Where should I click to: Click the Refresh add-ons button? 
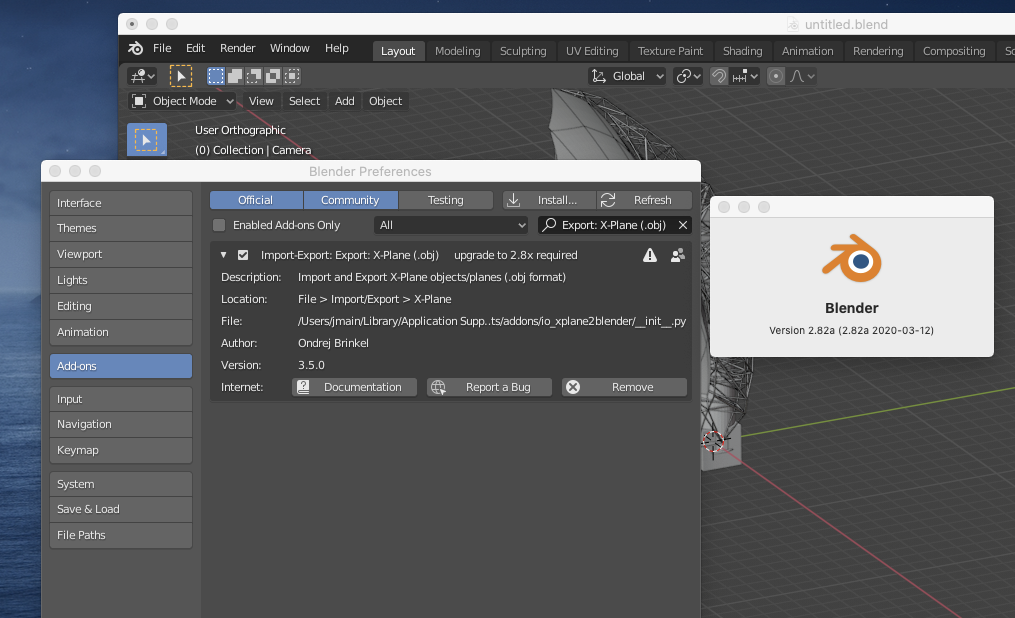click(644, 200)
